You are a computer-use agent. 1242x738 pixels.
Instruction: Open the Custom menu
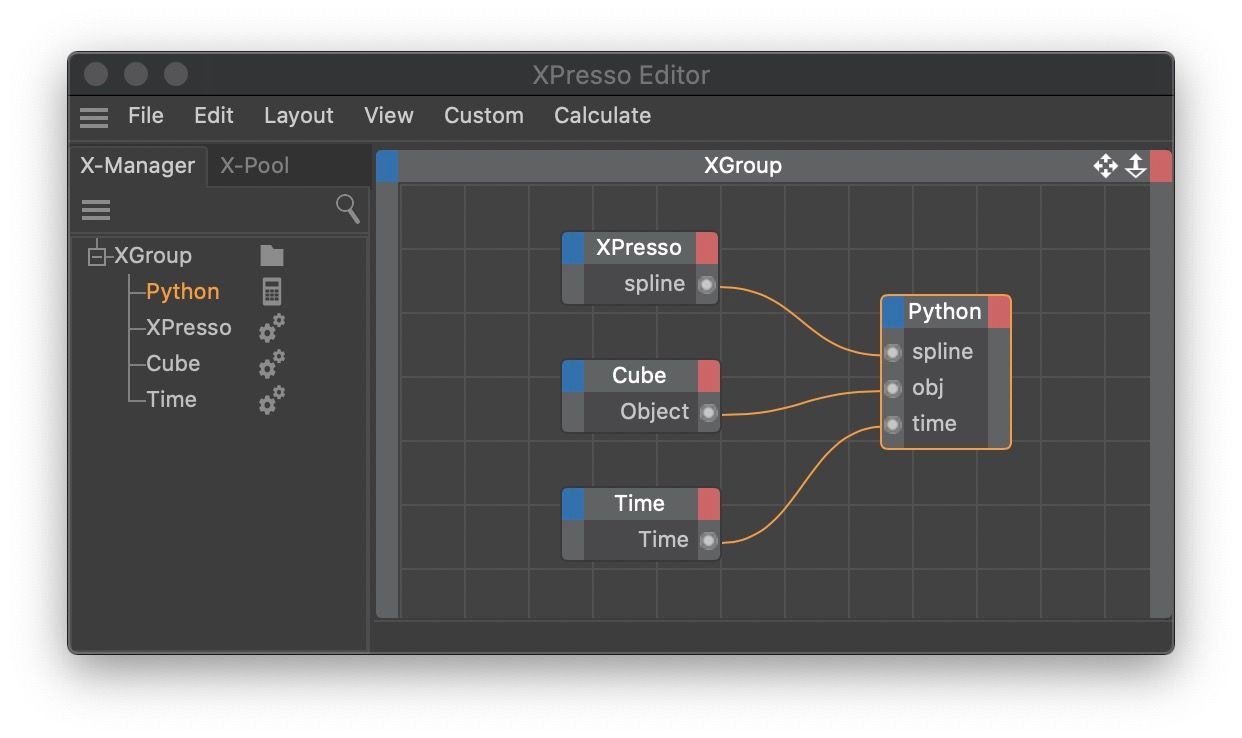point(484,116)
